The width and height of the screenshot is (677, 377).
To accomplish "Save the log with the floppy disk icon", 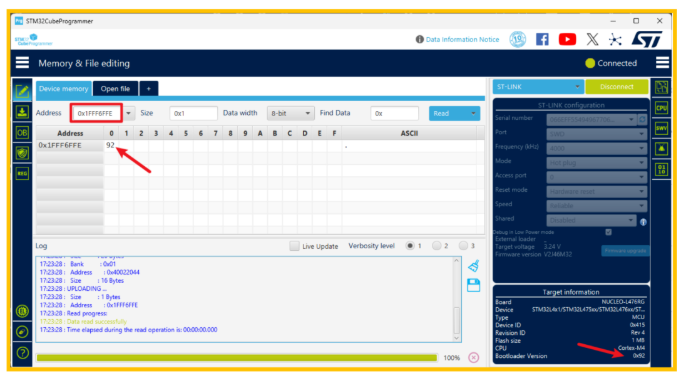I will pos(474,285).
